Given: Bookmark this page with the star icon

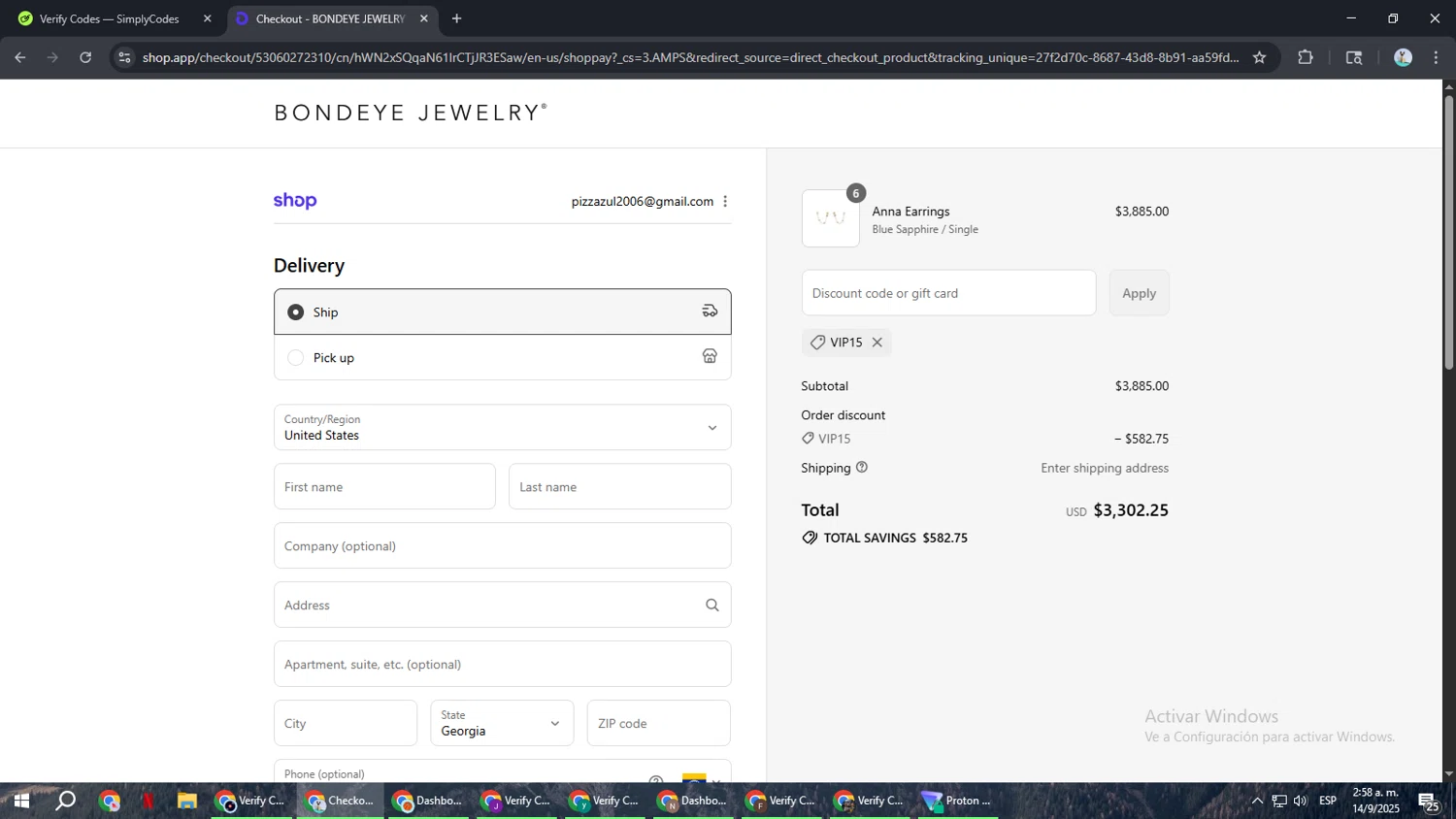Looking at the screenshot, I should (x=1259, y=57).
